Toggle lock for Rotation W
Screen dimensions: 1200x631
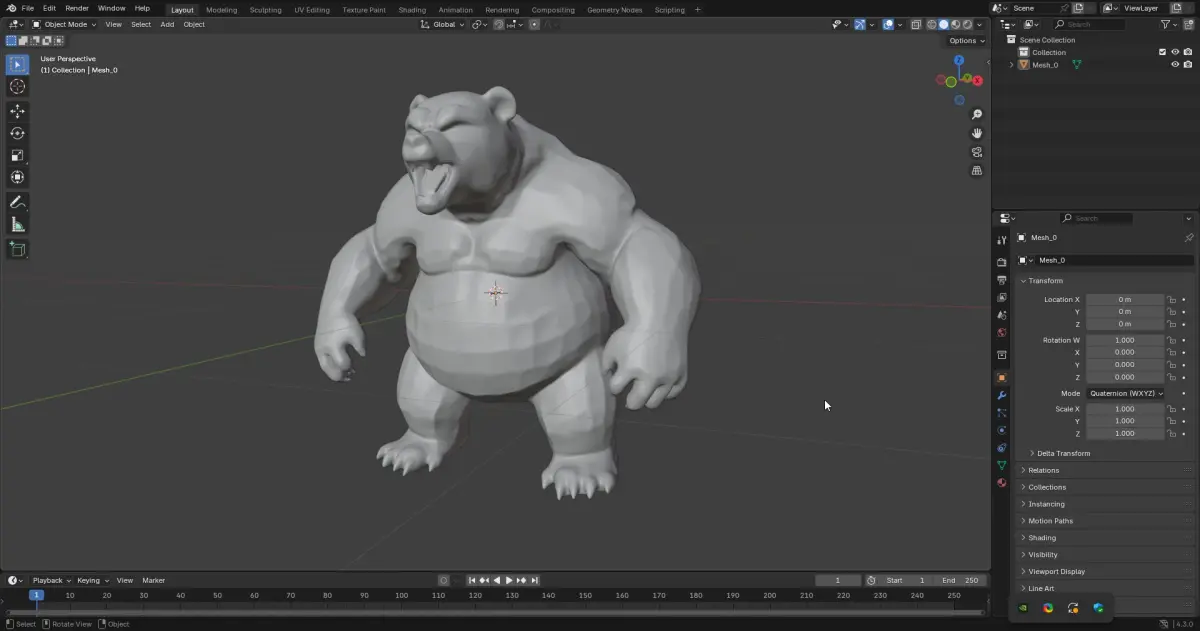[x=1172, y=340]
